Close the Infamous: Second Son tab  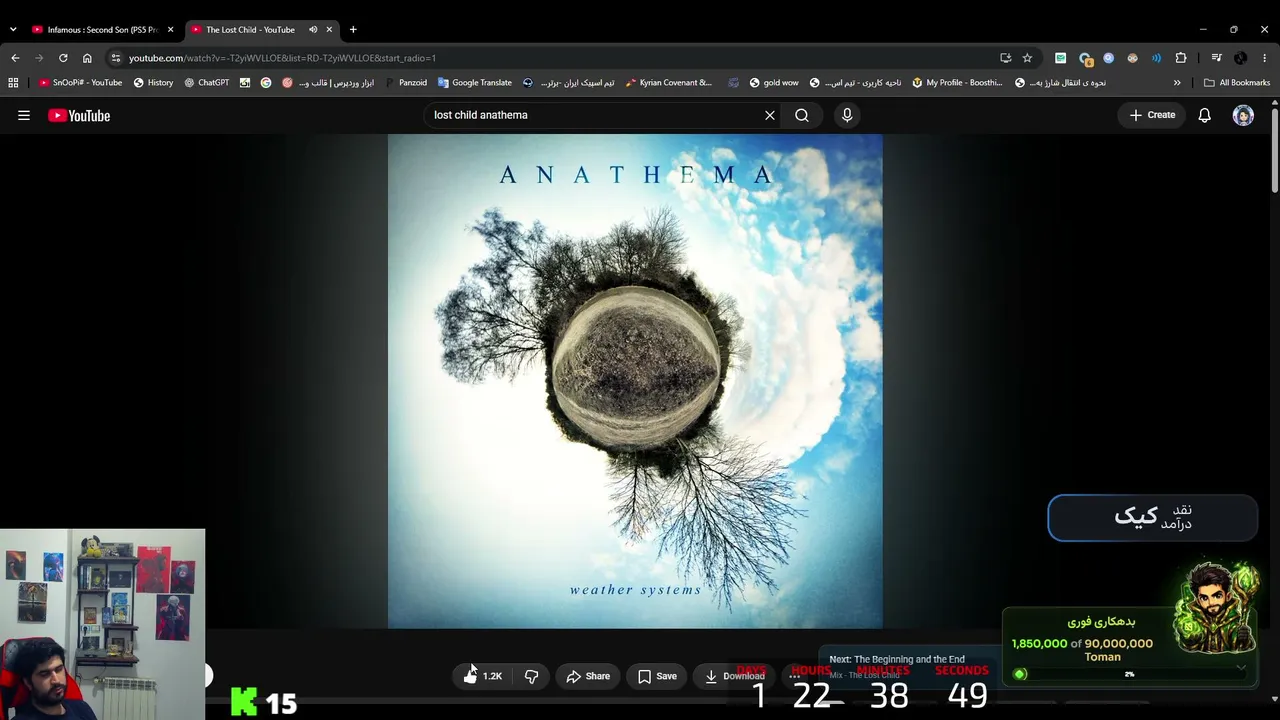pyautogui.click(x=170, y=30)
